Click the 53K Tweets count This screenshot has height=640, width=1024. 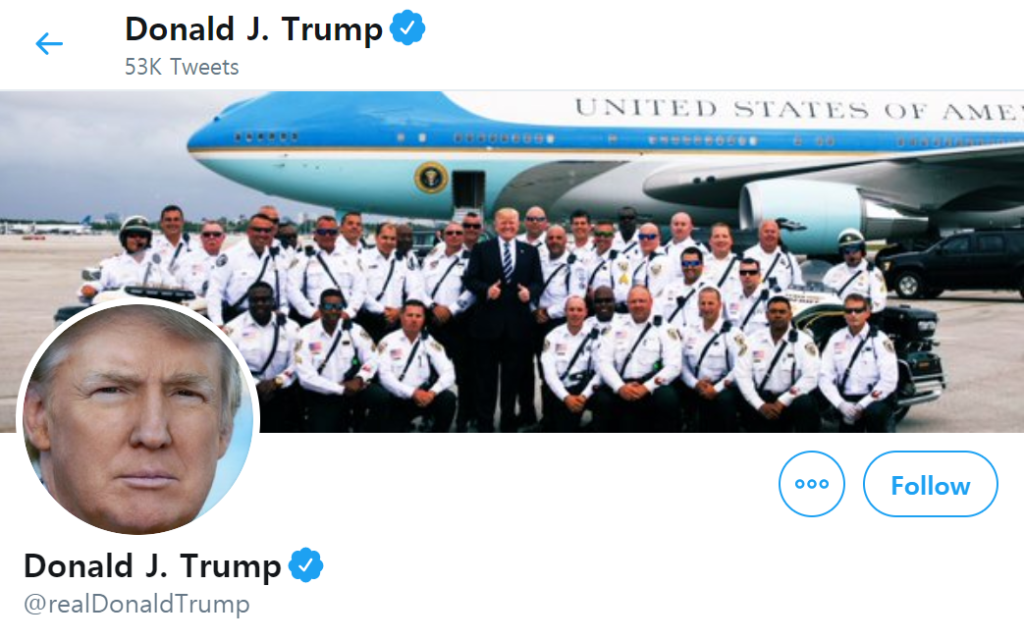pos(182,67)
